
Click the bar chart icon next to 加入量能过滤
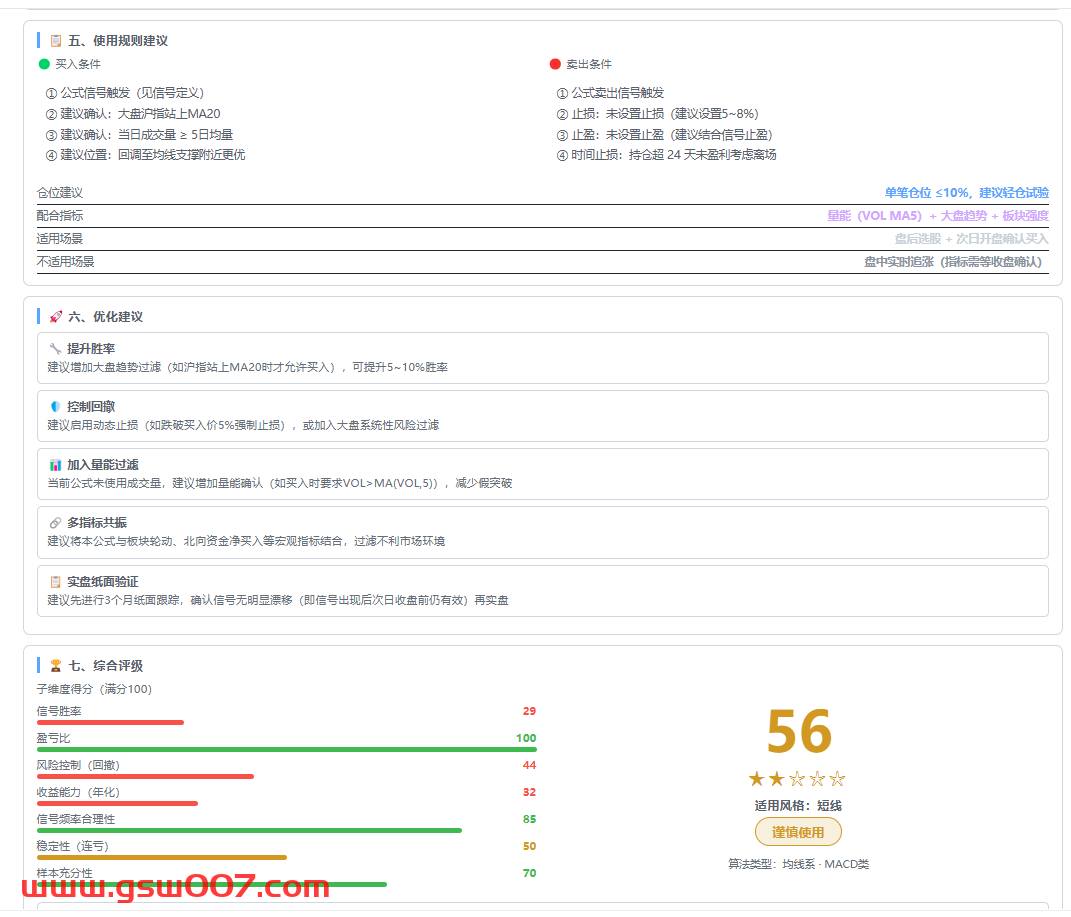point(55,465)
